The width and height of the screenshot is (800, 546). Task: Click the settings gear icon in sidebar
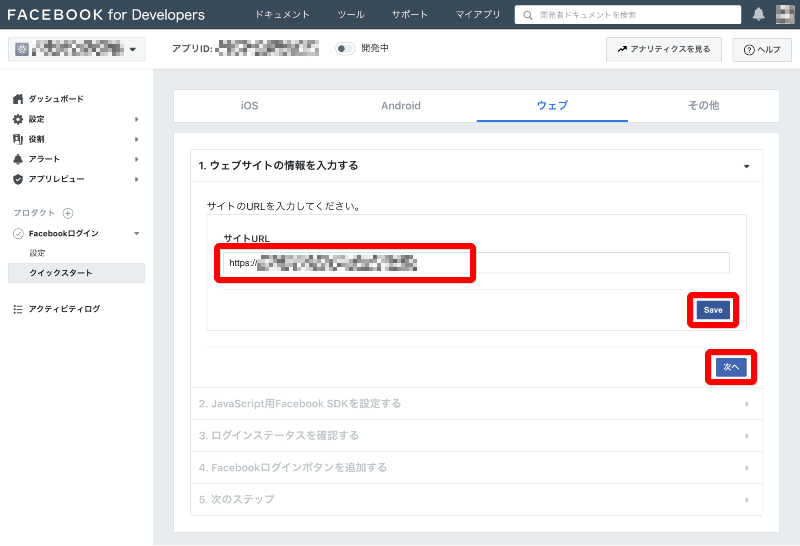(x=18, y=119)
